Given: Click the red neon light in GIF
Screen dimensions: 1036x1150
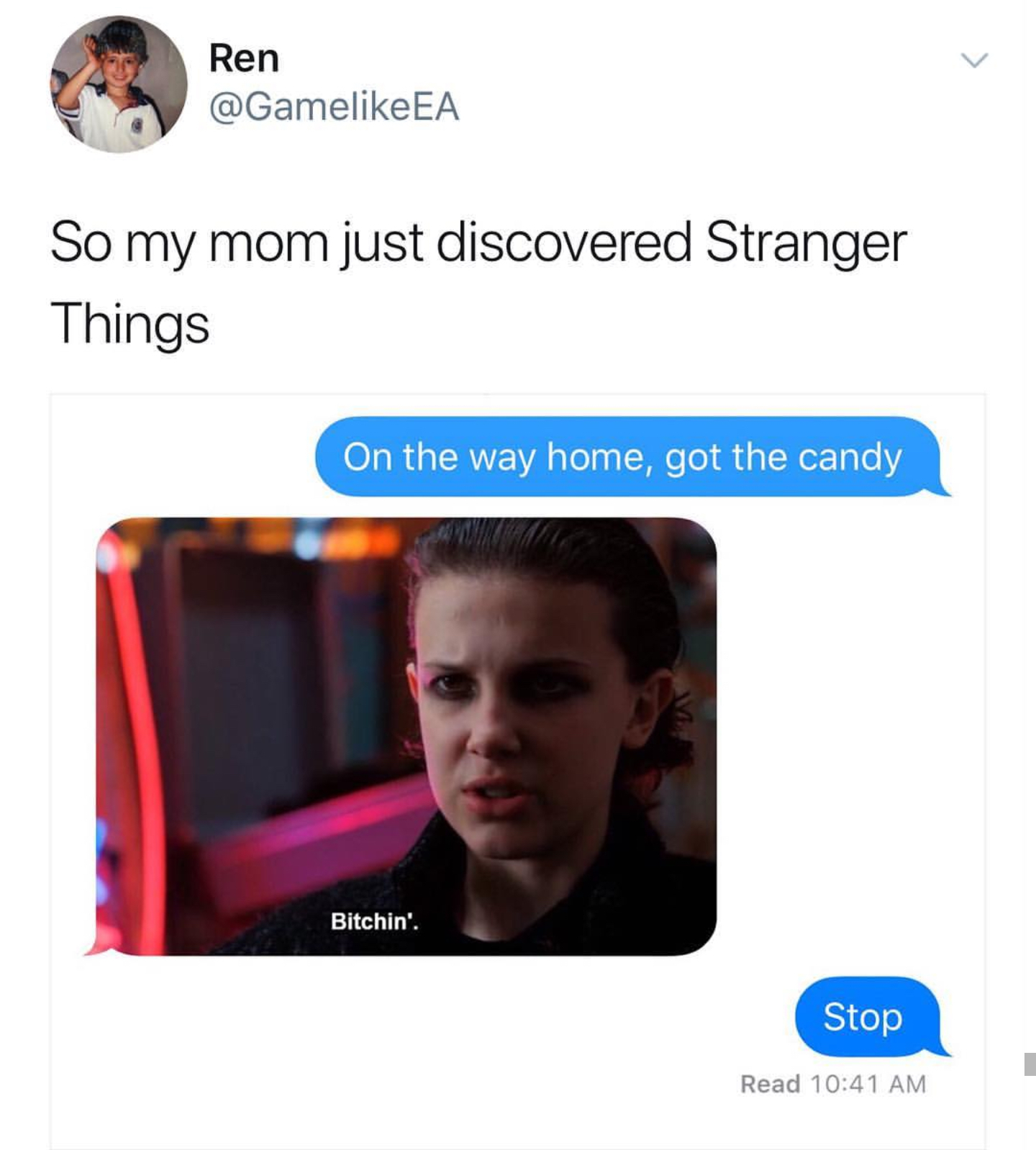Looking at the screenshot, I should [128, 741].
